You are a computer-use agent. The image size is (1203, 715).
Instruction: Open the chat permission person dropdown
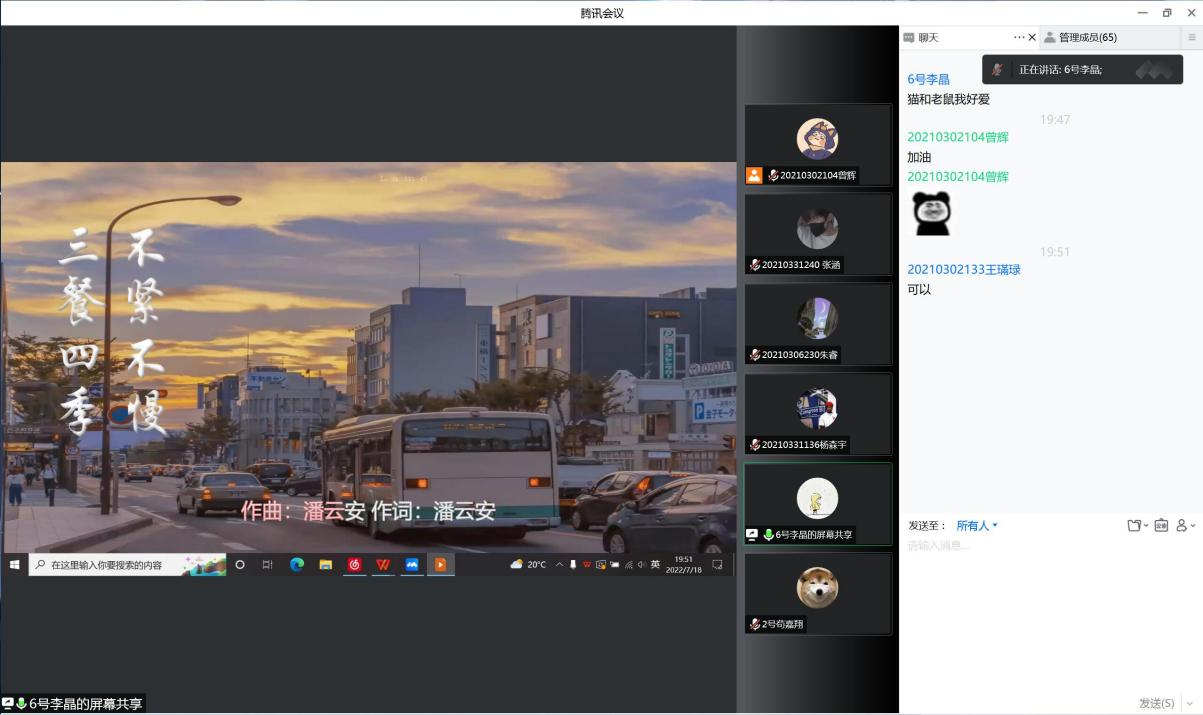tap(1185, 525)
